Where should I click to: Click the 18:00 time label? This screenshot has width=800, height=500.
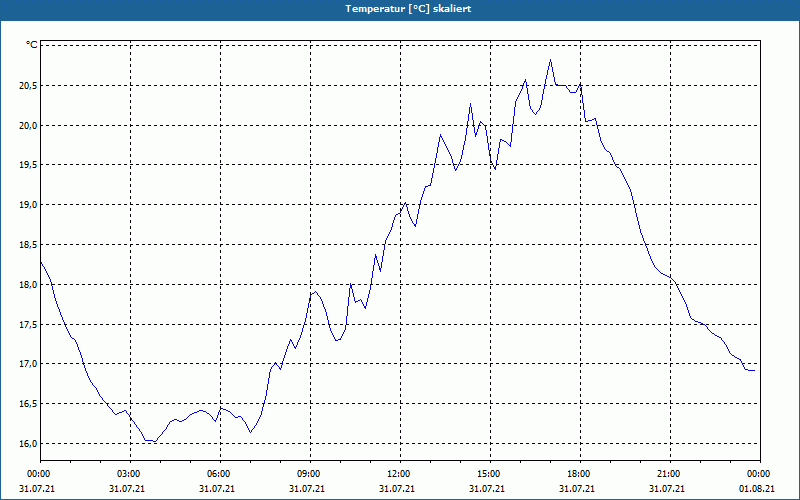580,474
